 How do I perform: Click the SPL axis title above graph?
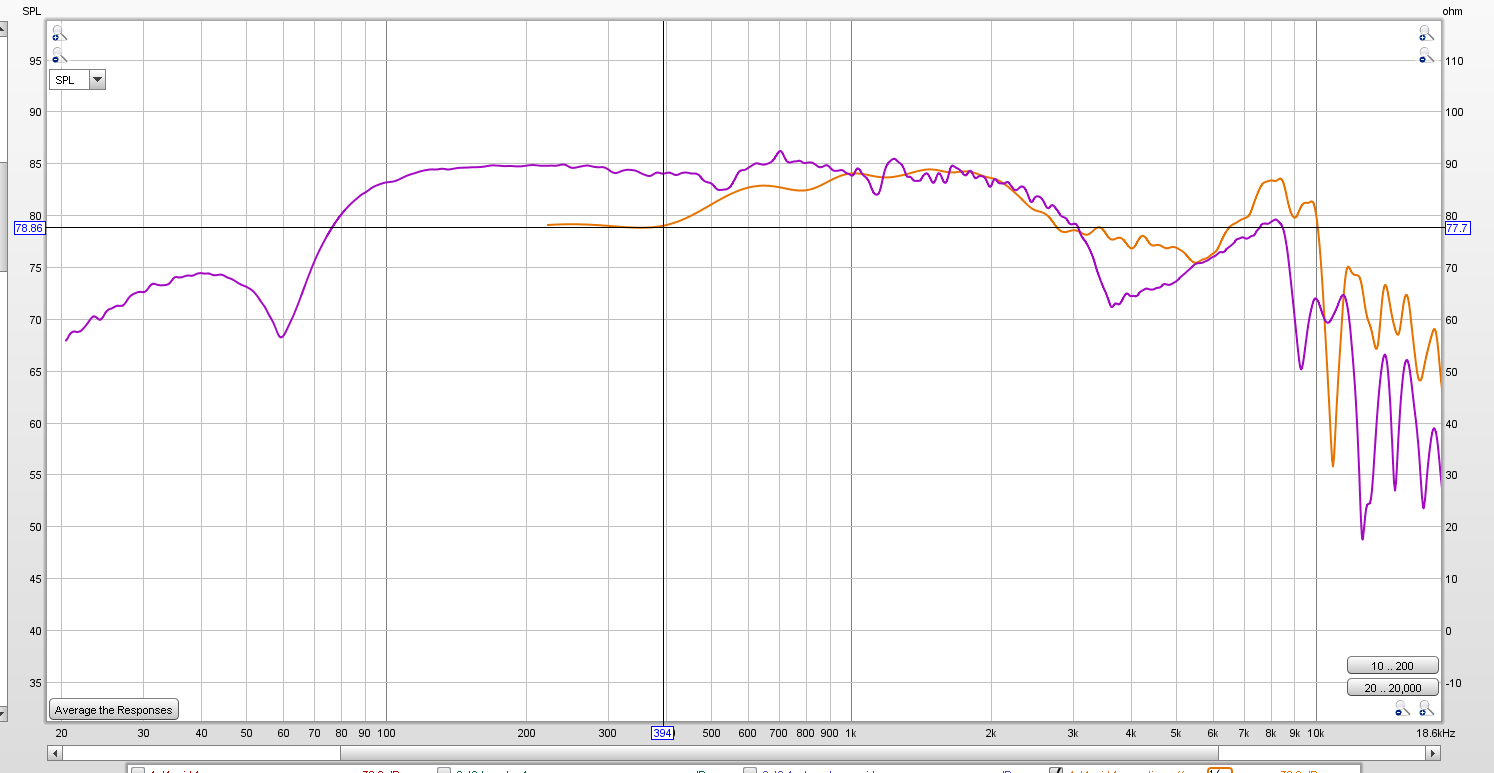tap(31, 11)
